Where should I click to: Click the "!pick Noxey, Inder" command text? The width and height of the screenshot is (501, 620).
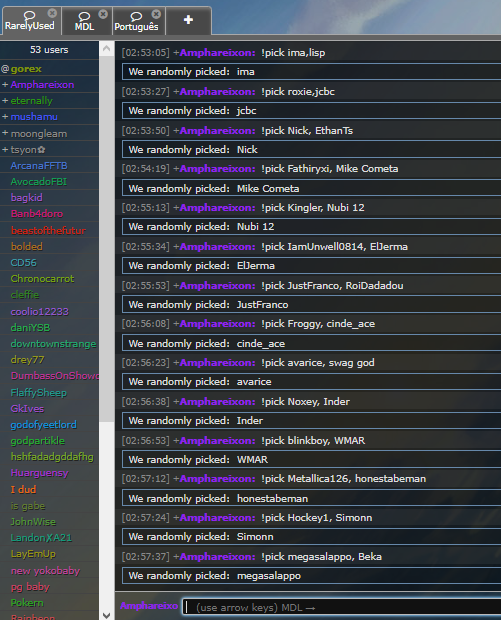click(305, 401)
